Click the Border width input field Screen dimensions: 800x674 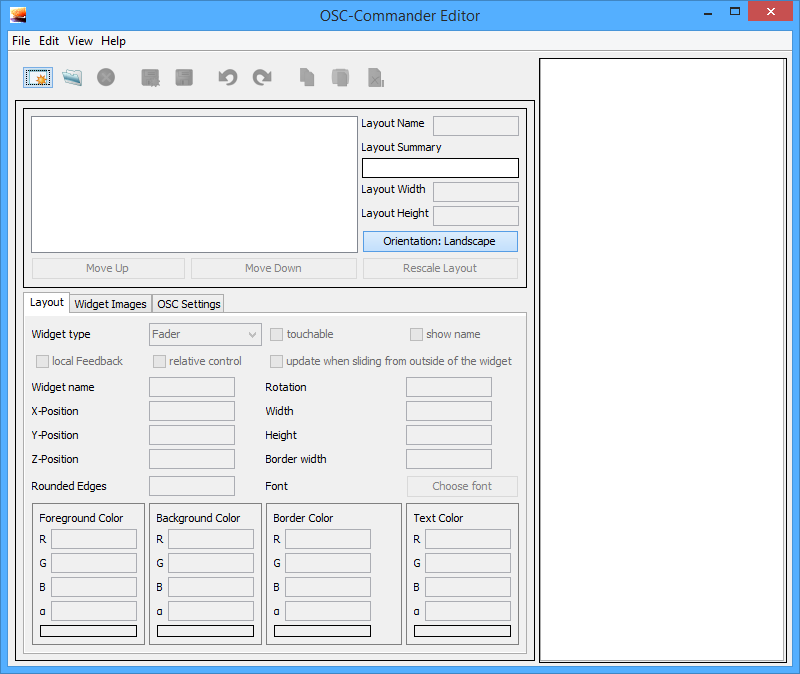pos(449,459)
